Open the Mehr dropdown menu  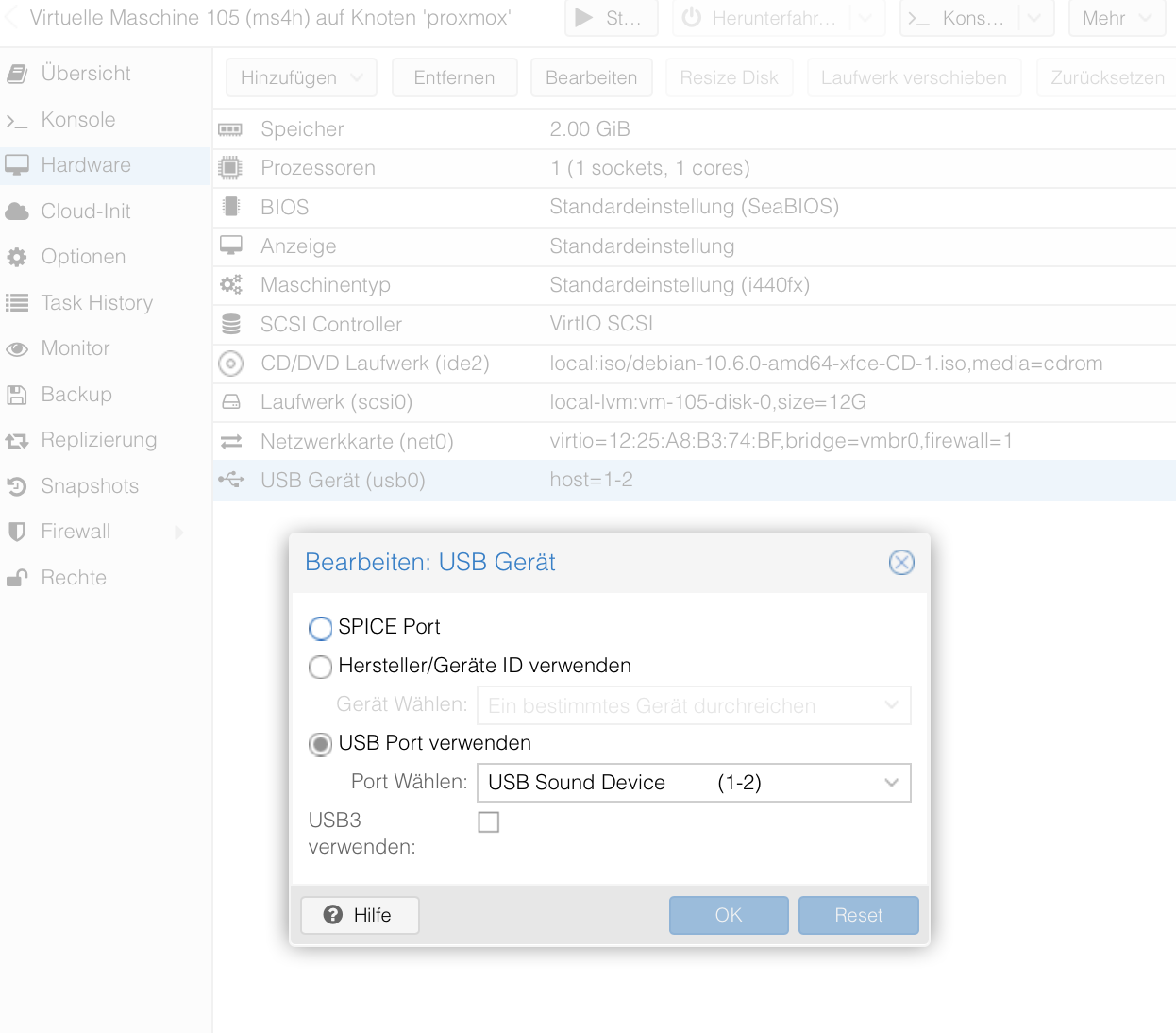(1117, 18)
